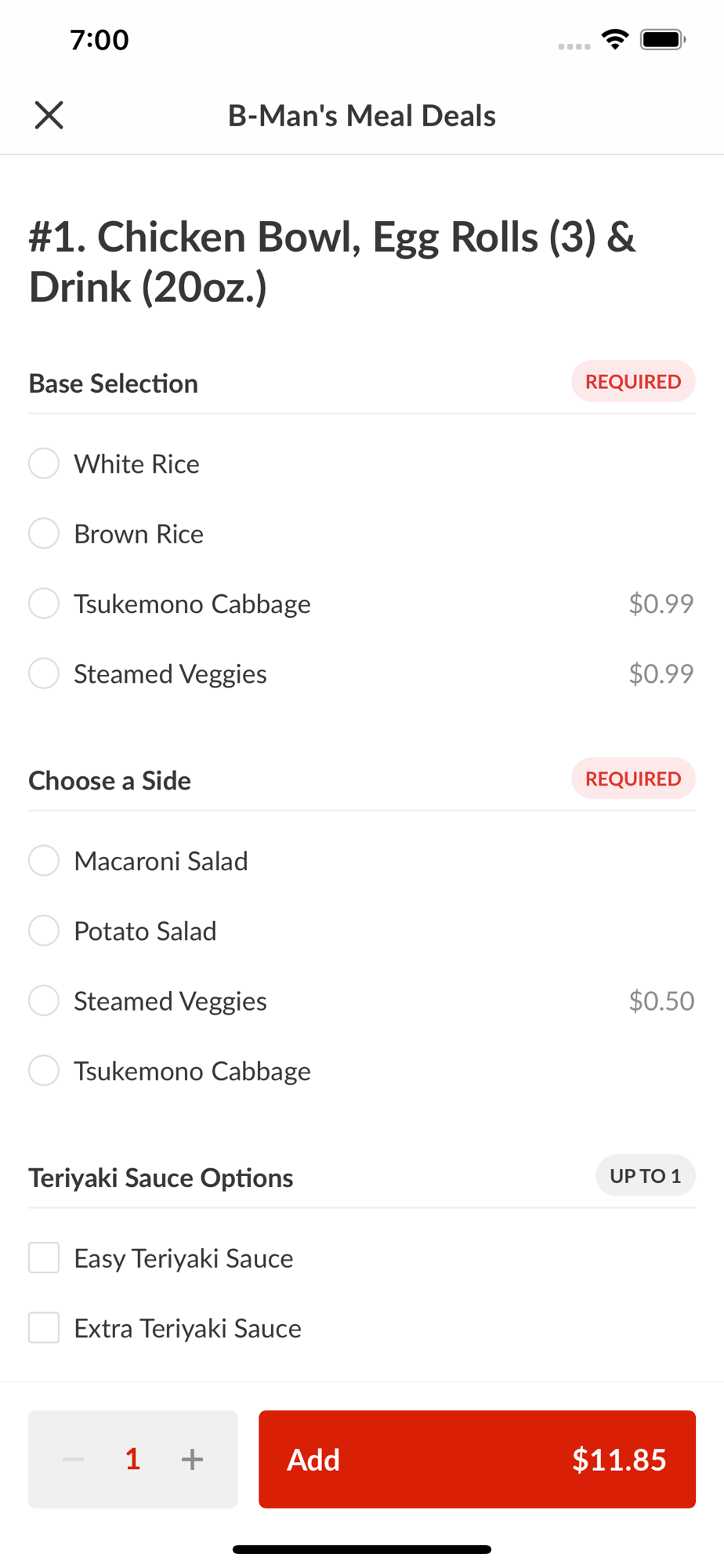Tap the Wi-Fi status bar icon
Image resolution: width=724 pixels, height=1568 pixels.
point(615,39)
